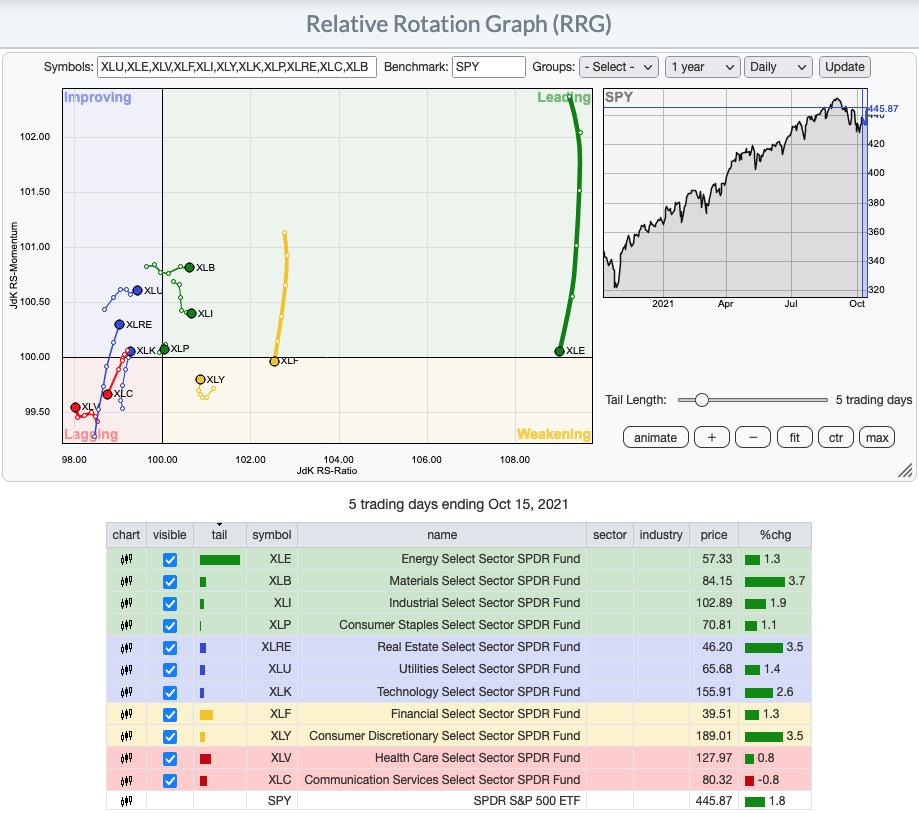Open the candlestick chart icon for XLY

(126, 736)
